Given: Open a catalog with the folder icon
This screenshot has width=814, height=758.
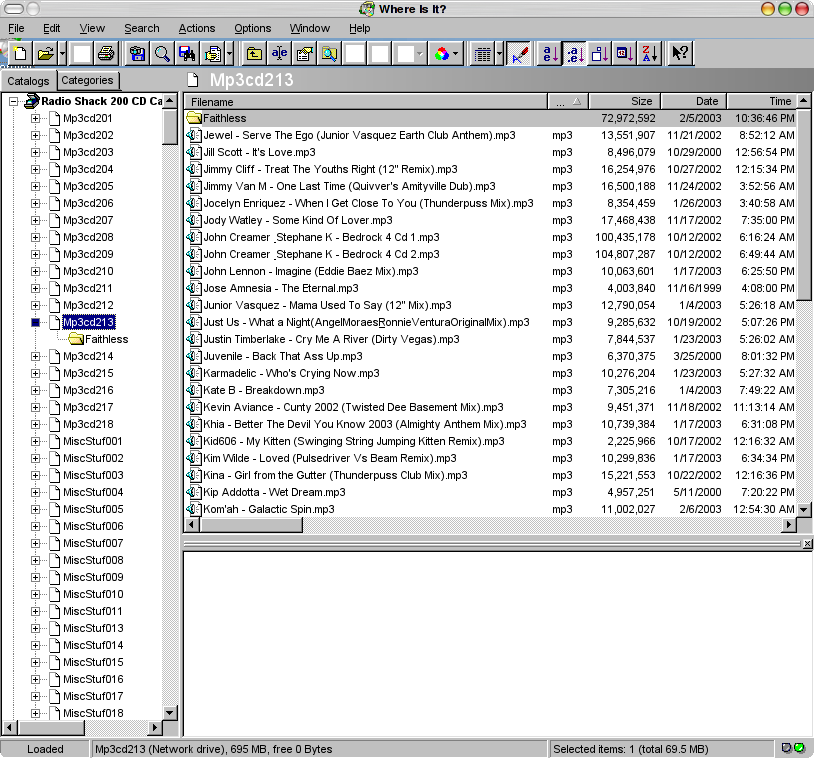Looking at the screenshot, I should [x=46, y=53].
